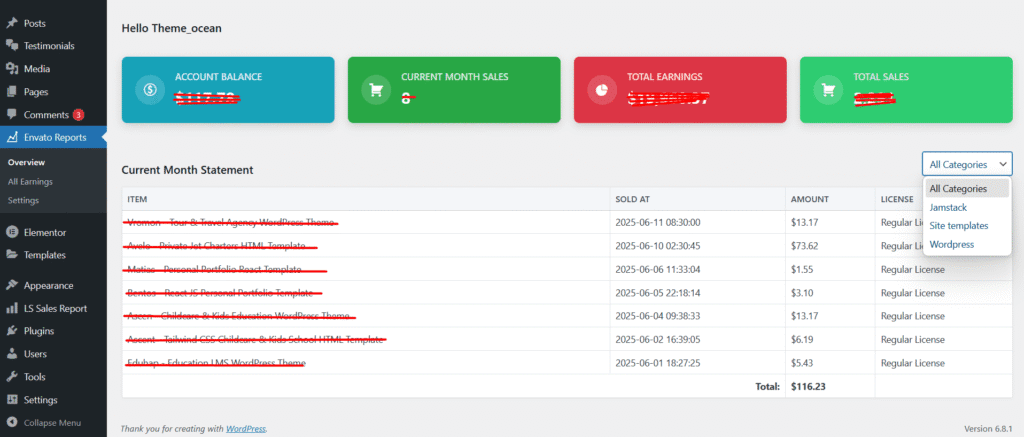Click the Appearance paintbrush icon
The width and height of the screenshot is (1024, 437).
[x=12, y=283]
